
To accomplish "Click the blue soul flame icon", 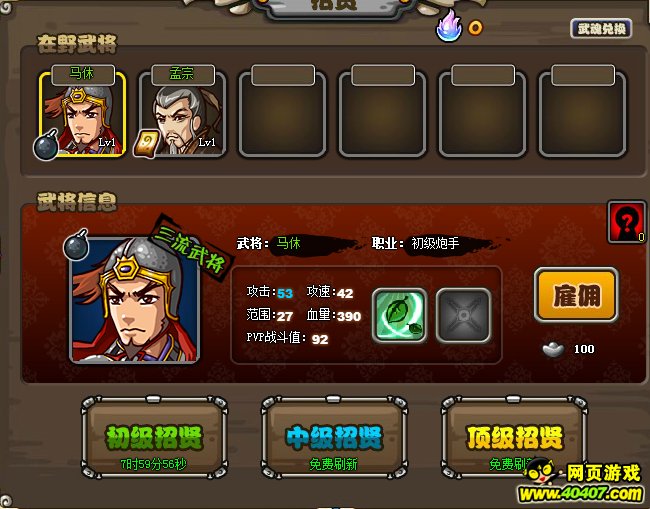I will [449, 26].
